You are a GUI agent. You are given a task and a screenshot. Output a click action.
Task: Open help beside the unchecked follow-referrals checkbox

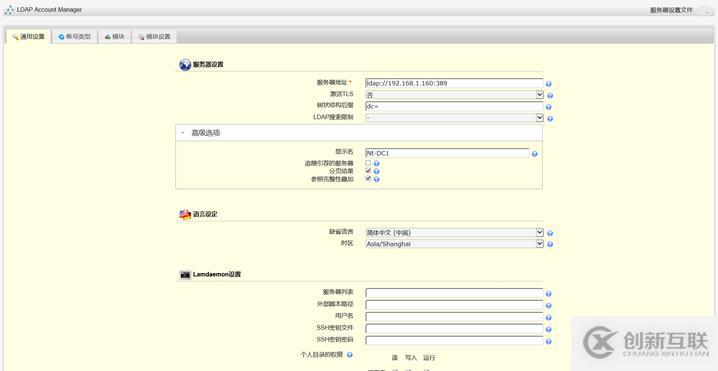[x=376, y=164]
